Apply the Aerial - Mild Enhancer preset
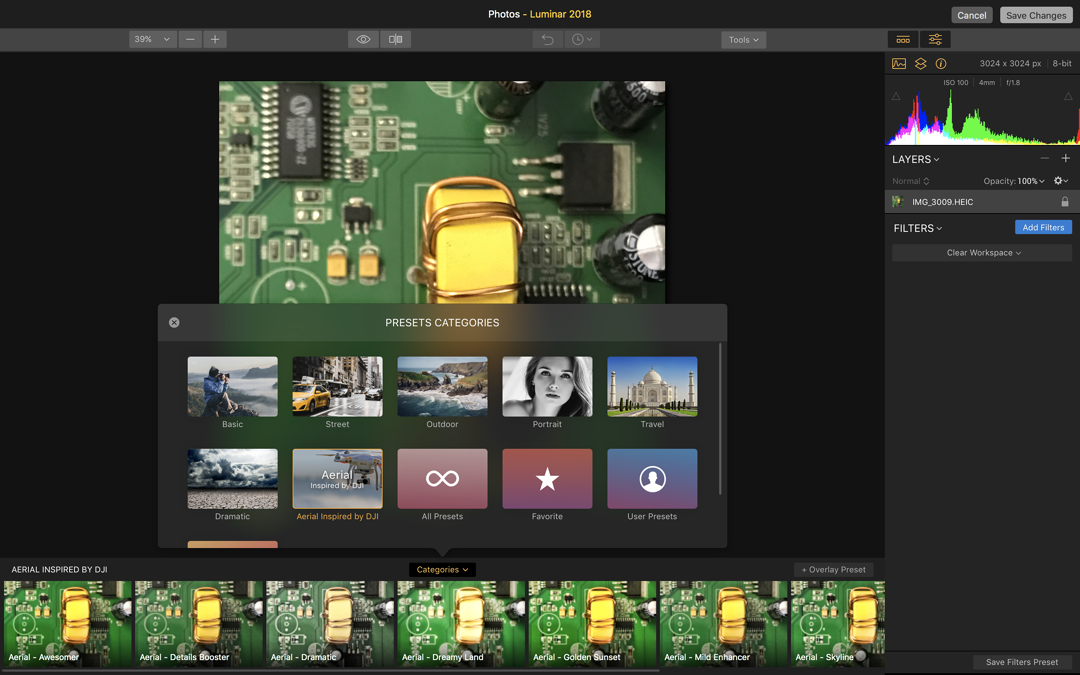The height and width of the screenshot is (675, 1080). coord(723,624)
